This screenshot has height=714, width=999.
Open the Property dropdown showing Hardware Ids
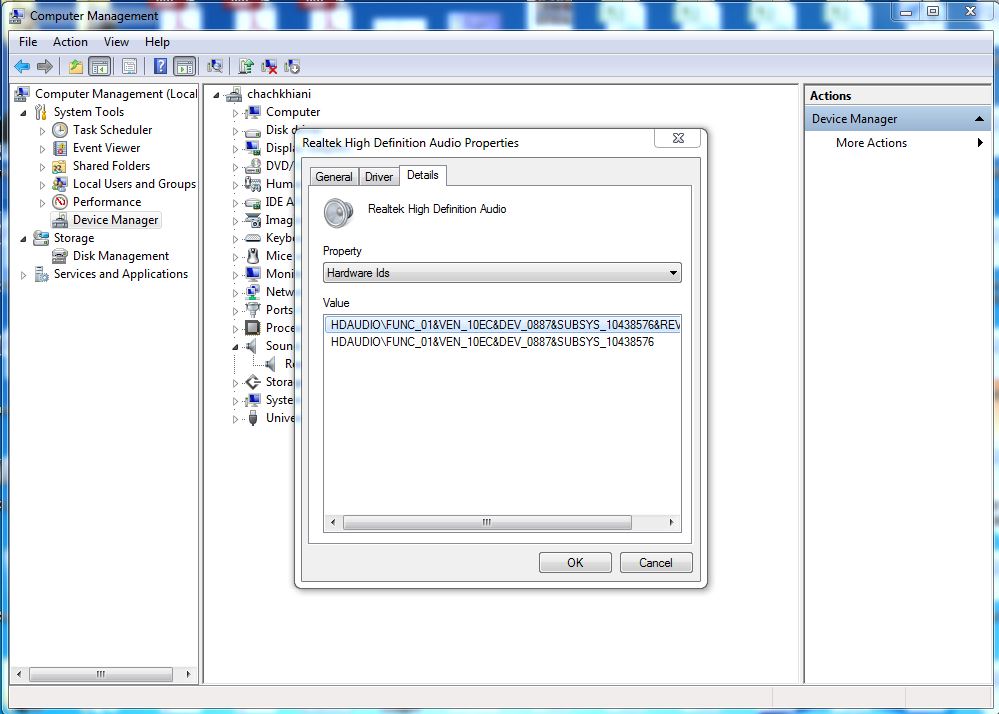[502, 273]
